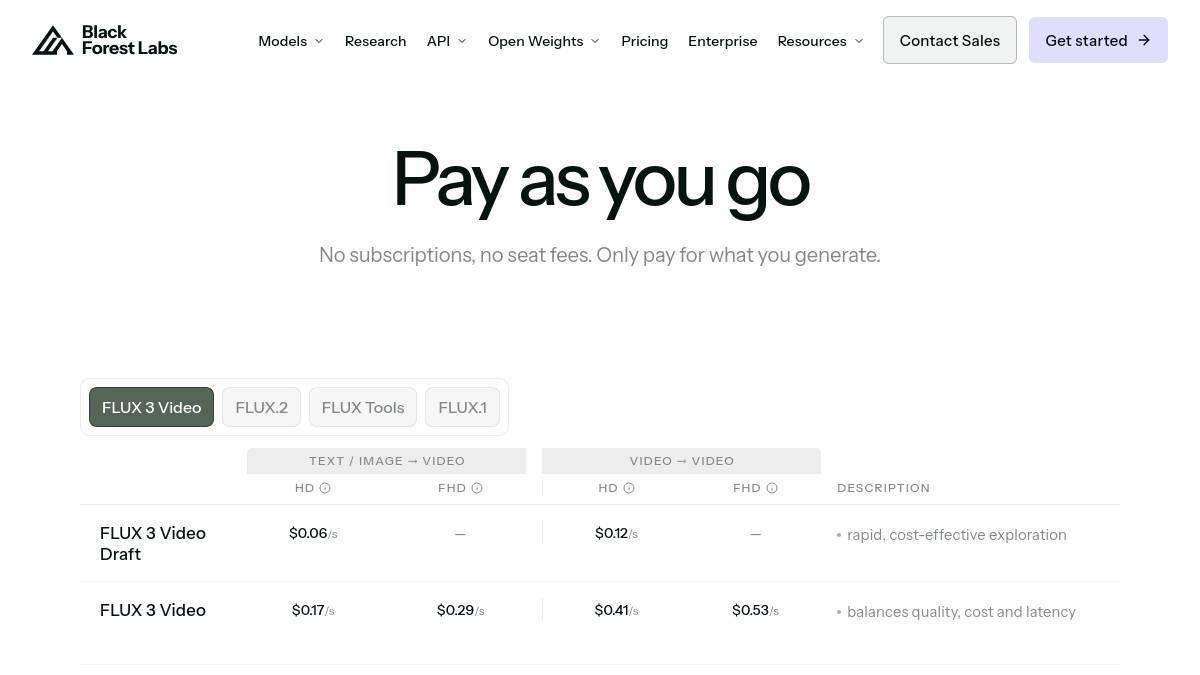Click the Get started button
This screenshot has width=1200, height=675.
[1098, 40]
